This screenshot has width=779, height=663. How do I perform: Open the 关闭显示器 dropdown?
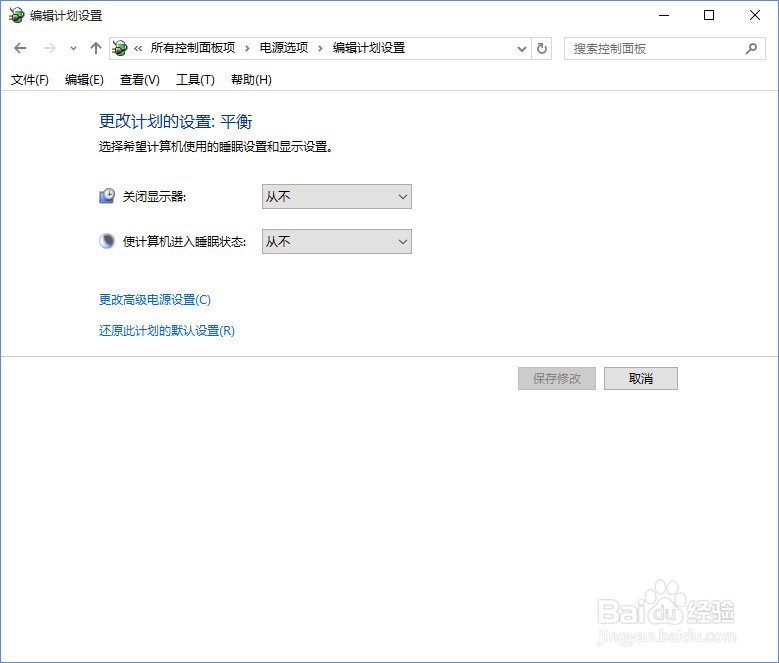click(337, 197)
